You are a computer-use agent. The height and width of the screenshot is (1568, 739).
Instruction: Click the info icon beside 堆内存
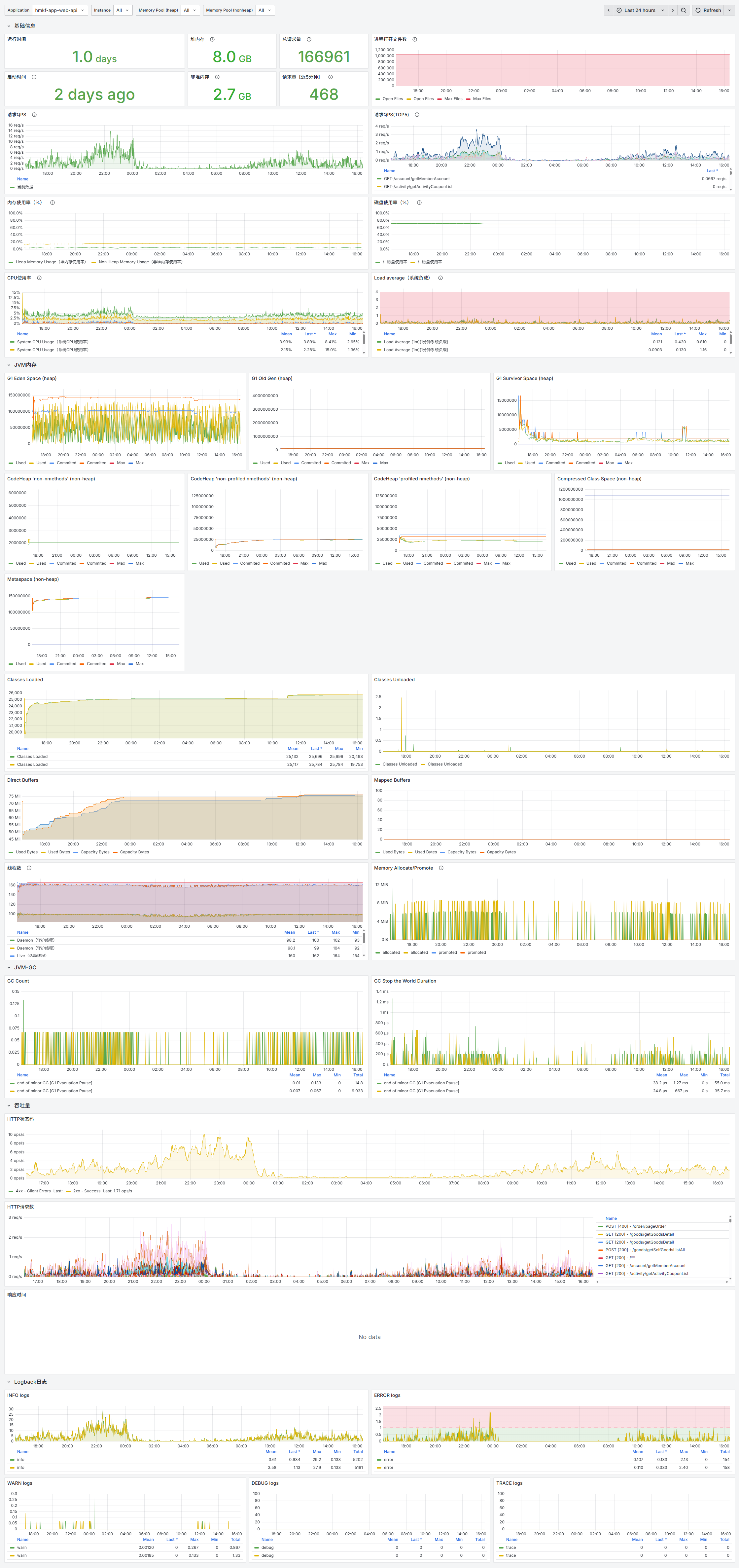(x=212, y=40)
